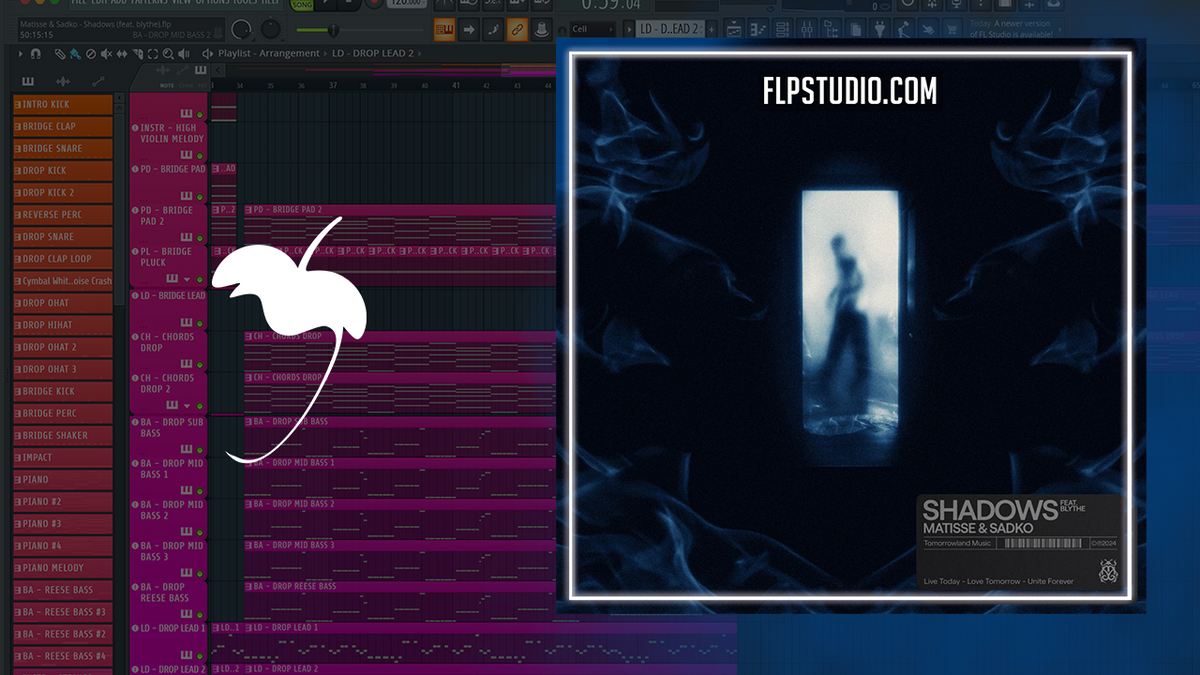
Task: Click the INSTR - HIGH VIOLIN MELODY channel name
Action: 170,132
